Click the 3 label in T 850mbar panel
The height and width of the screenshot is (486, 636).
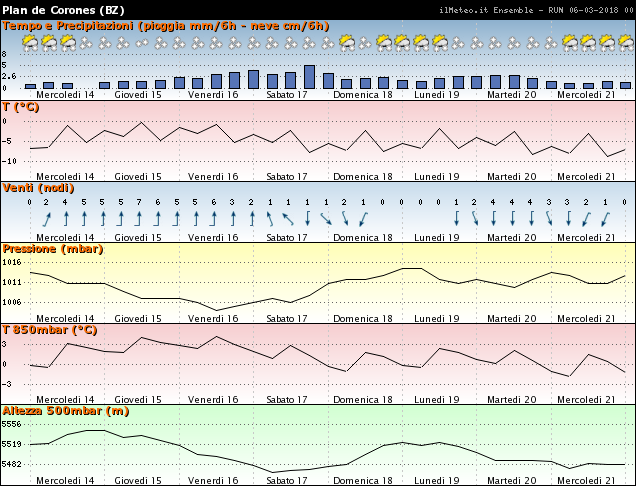click(4, 344)
